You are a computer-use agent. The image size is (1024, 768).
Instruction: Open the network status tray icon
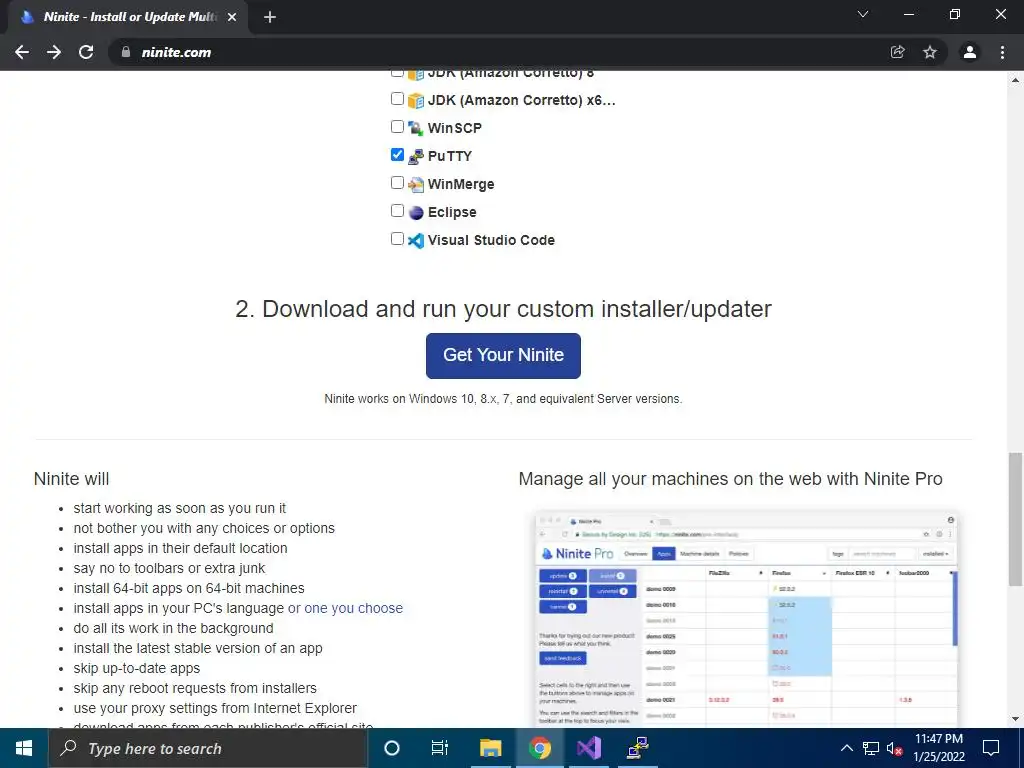(871, 748)
